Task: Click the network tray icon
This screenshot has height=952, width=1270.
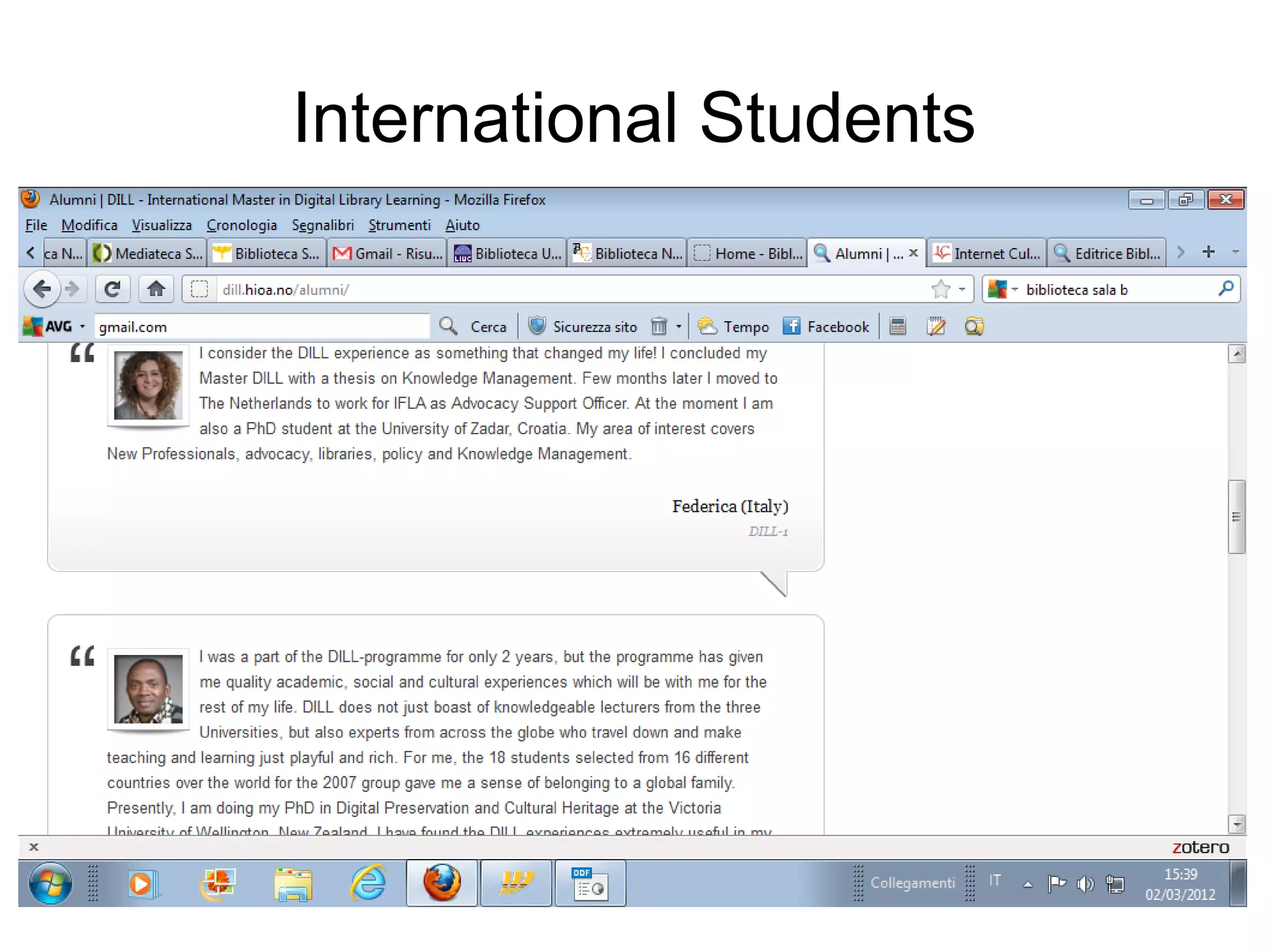Action: coord(1115,884)
